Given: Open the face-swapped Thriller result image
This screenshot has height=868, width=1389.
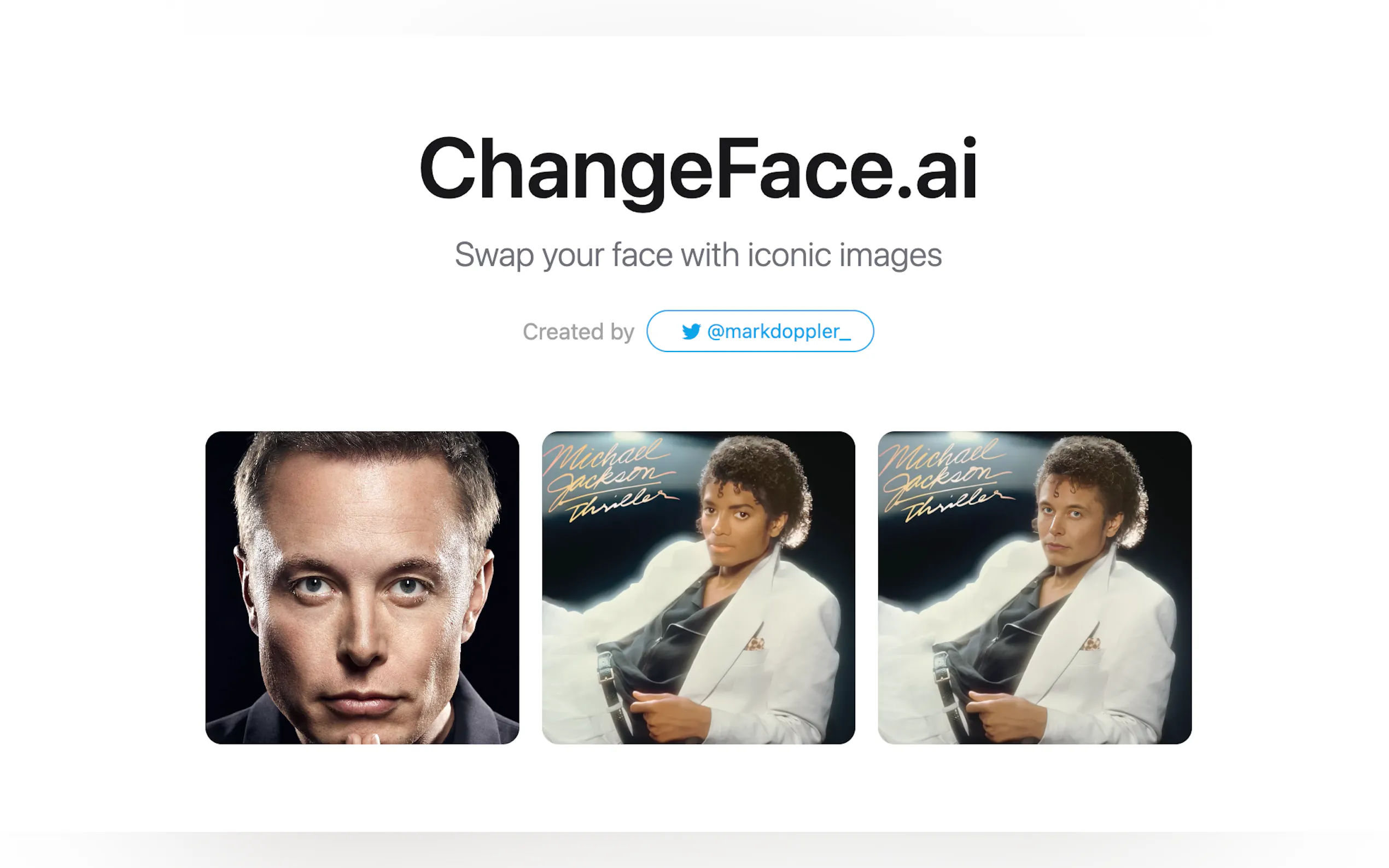Looking at the screenshot, I should [1034, 587].
